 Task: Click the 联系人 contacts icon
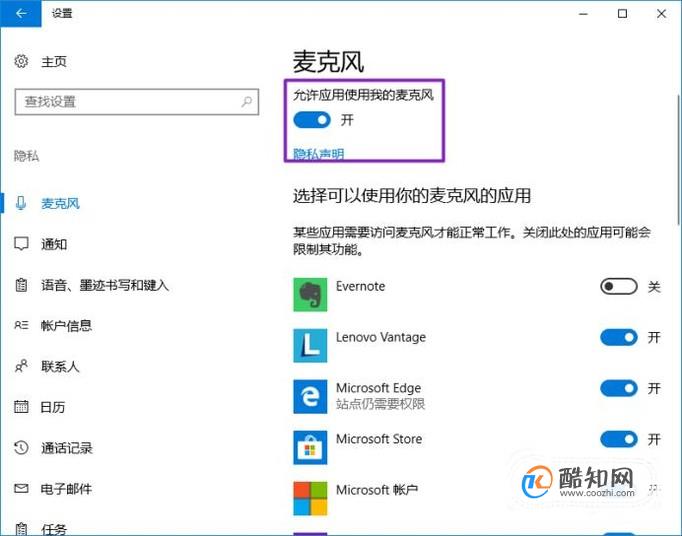21,366
